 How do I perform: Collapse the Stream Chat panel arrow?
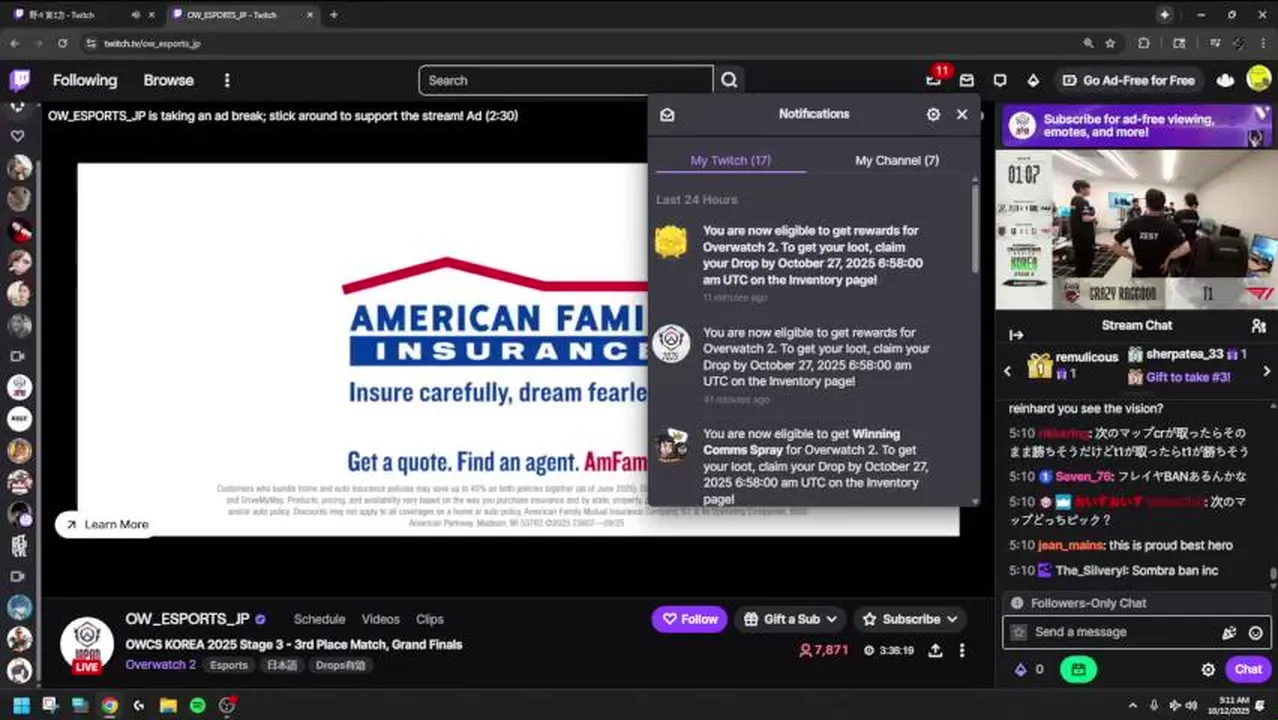pos(1016,335)
